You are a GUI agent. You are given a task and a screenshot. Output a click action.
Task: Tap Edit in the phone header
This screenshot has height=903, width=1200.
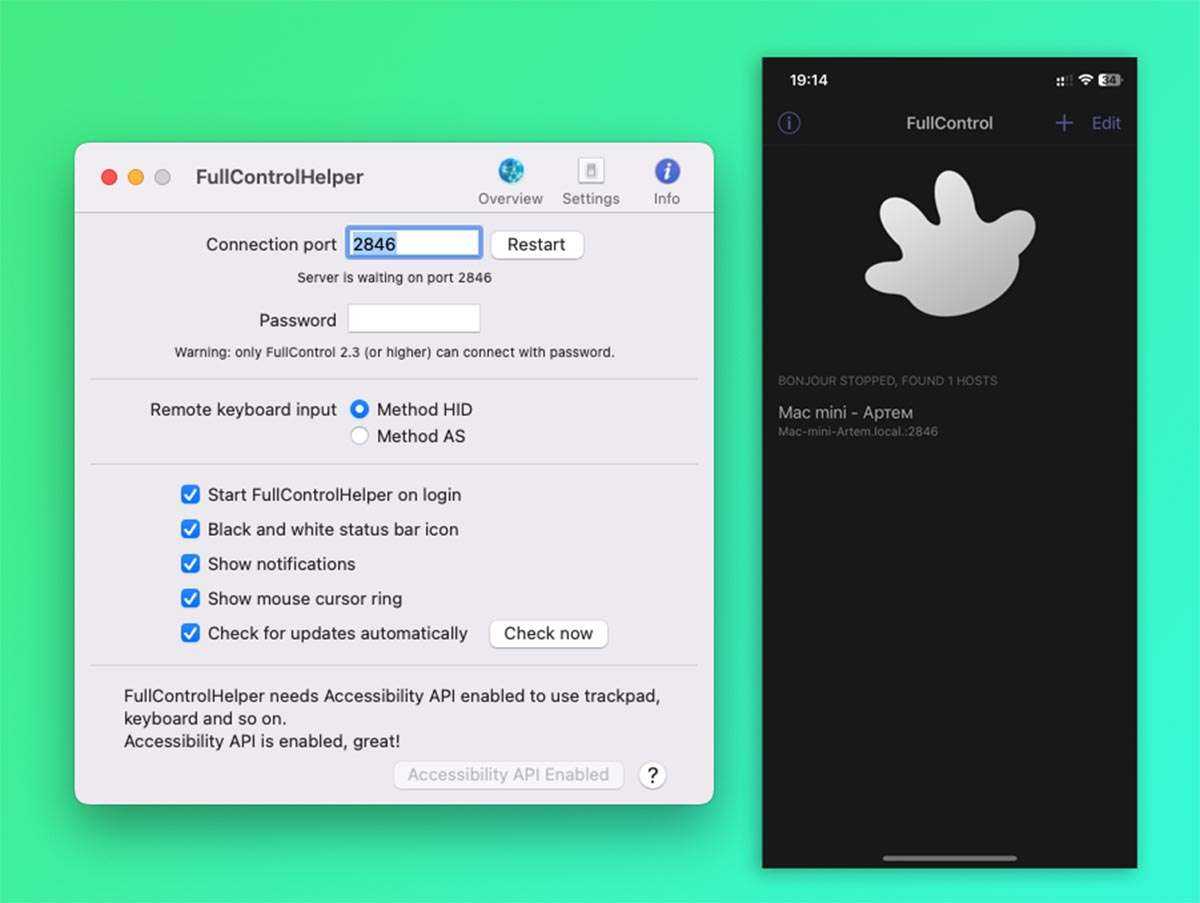[x=1106, y=123]
